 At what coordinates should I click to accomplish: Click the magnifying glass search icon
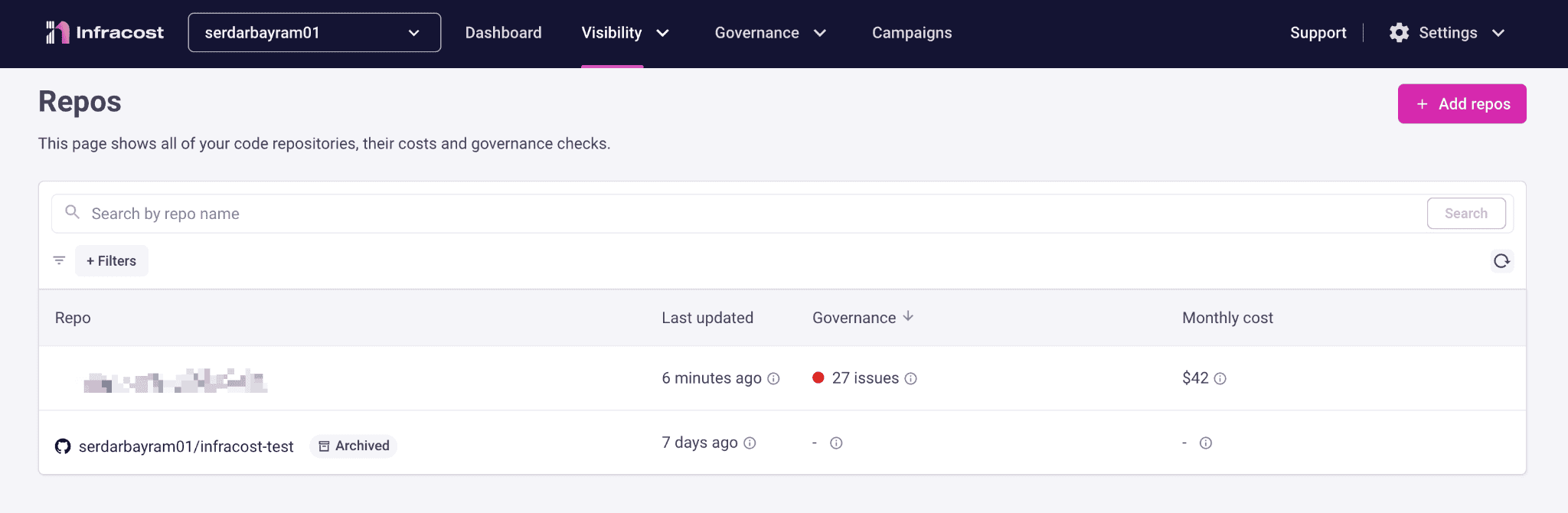pyautogui.click(x=72, y=212)
